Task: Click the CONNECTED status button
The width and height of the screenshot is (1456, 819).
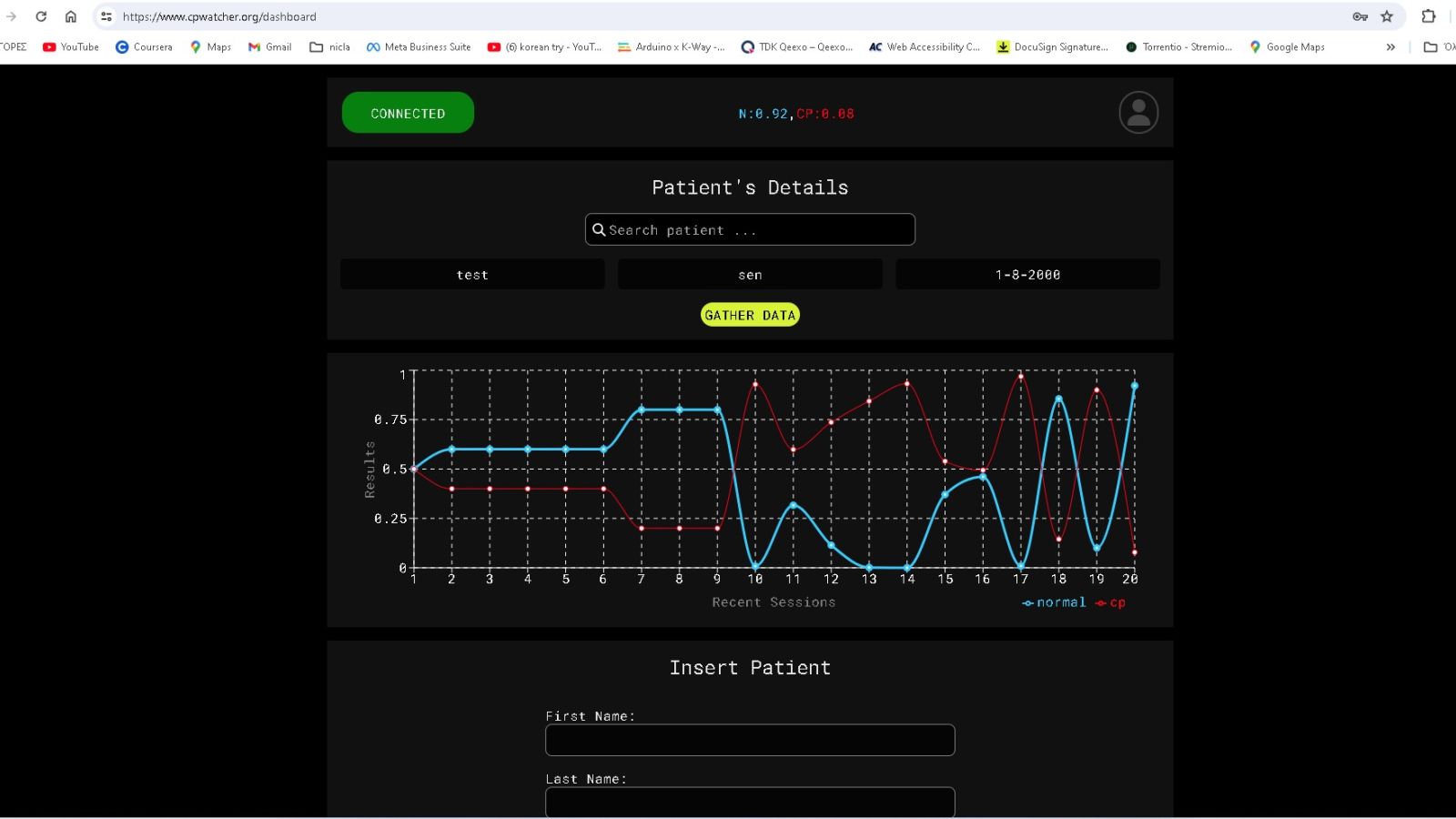Action: click(x=408, y=113)
